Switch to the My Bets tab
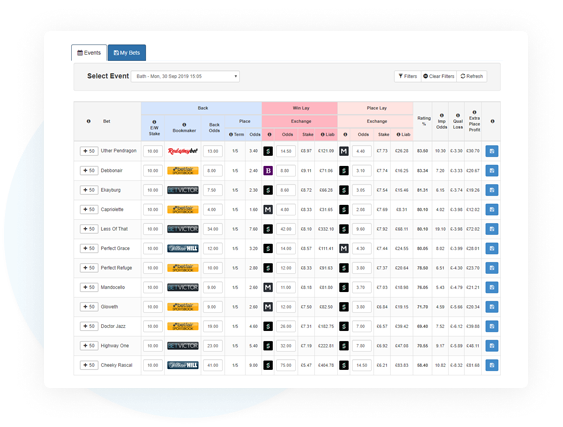The width and height of the screenshot is (563, 427). tap(127, 53)
